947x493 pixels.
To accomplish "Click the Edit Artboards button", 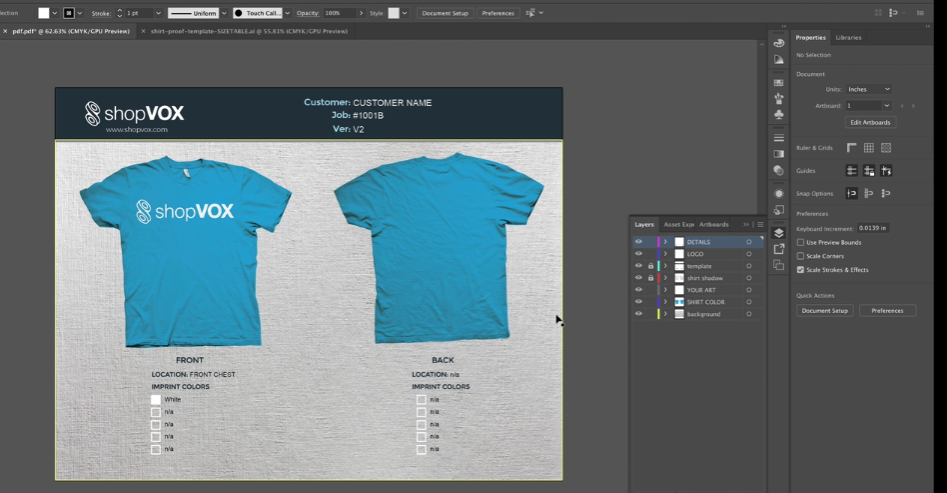I will click(870, 122).
